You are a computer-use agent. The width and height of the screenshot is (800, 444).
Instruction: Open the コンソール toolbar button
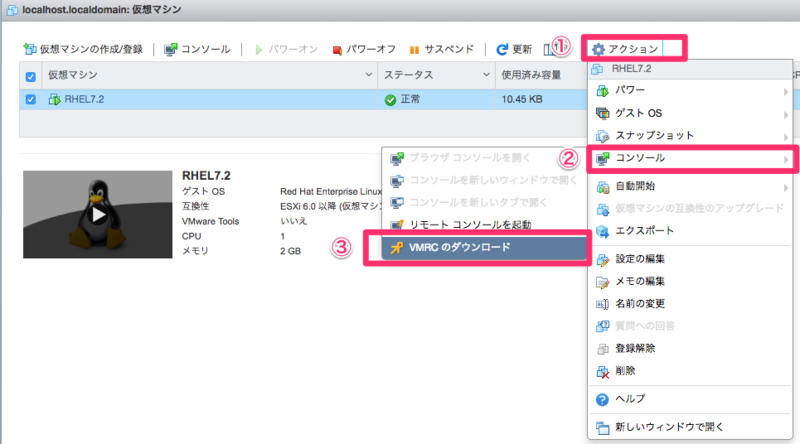(197, 49)
